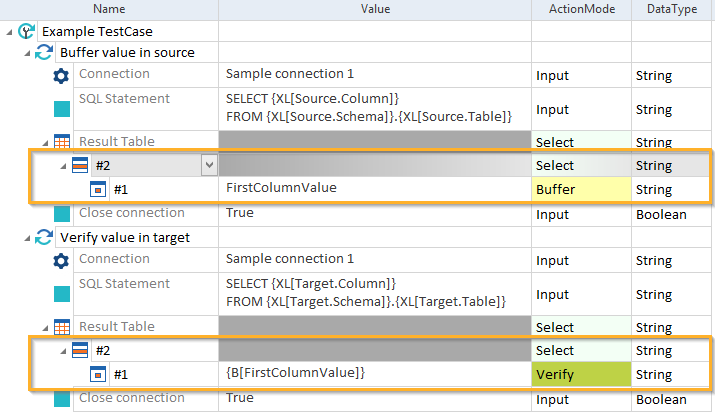Collapse the Example TestCase tree node
The height and width of the screenshot is (415, 715).
point(9,31)
